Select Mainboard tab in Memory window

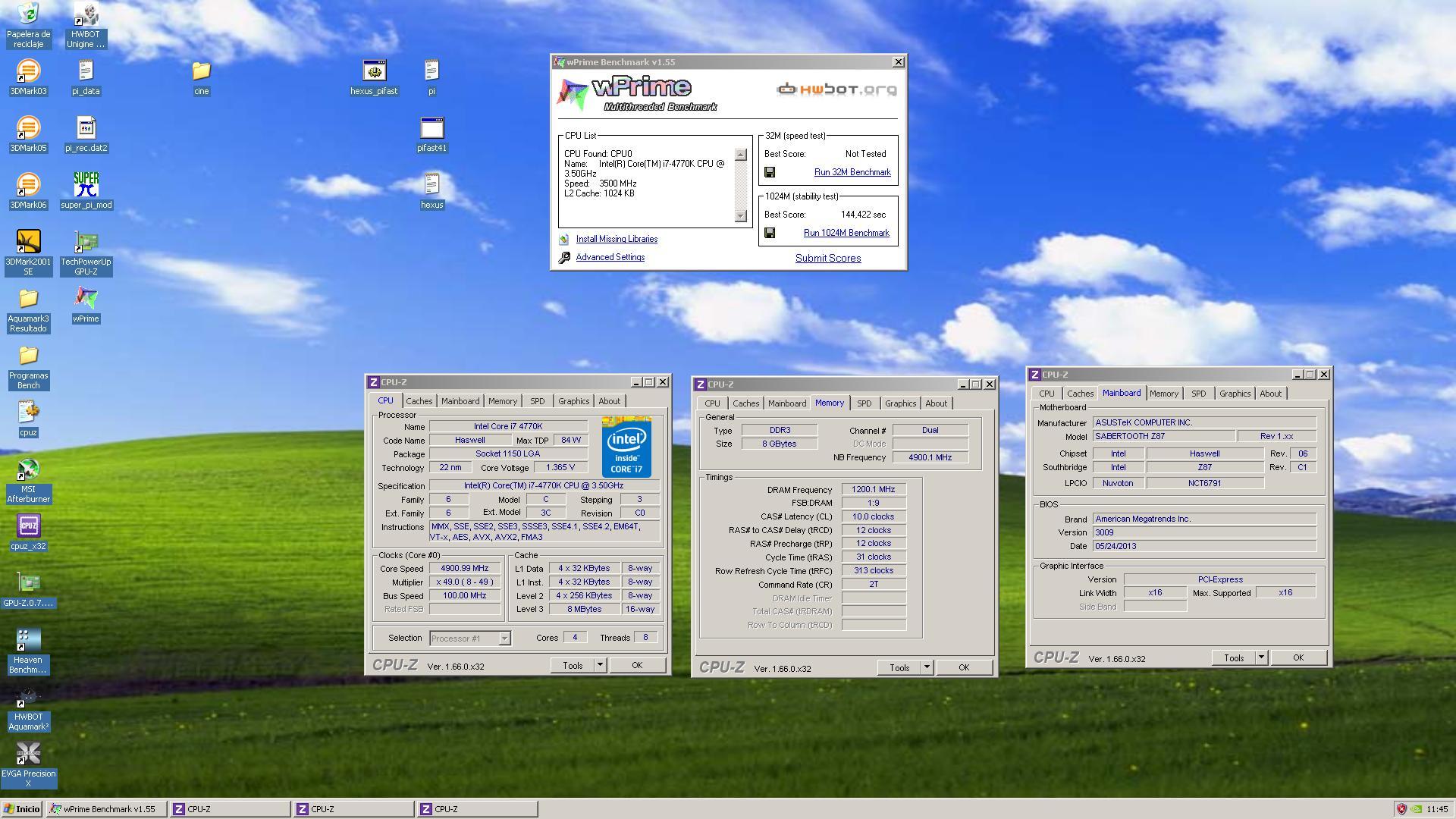click(786, 403)
